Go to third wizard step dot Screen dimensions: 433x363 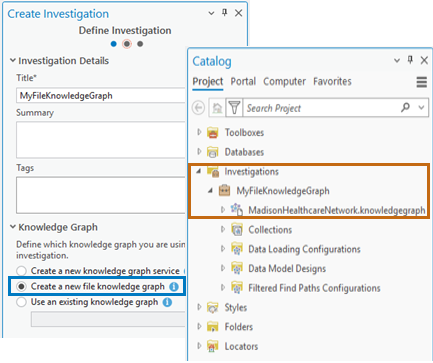click(140, 44)
